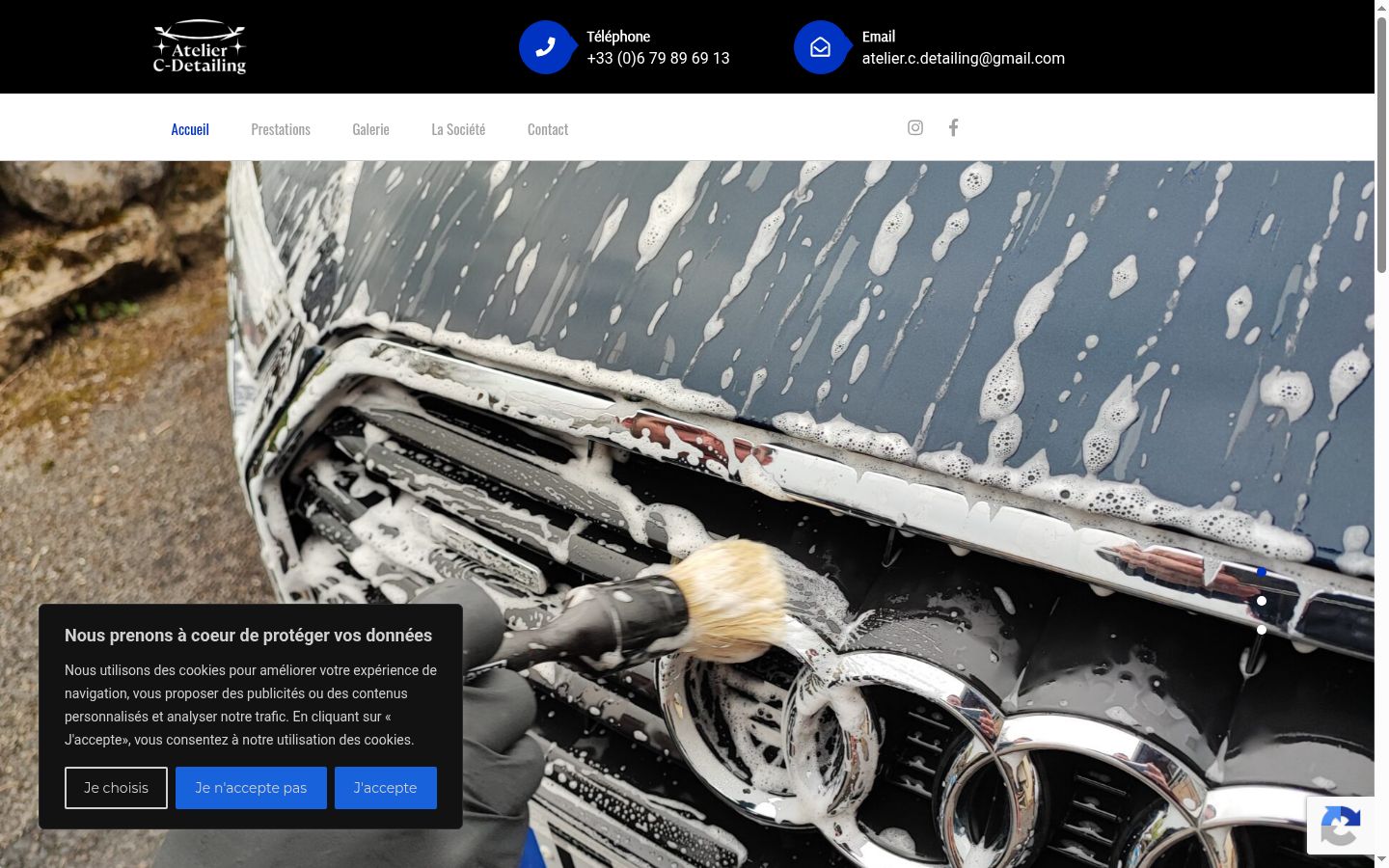The height and width of the screenshot is (868, 1389).
Task: Click the Atelier C-Detailing logo
Action: pyautogui.click(x=200, y=47)
